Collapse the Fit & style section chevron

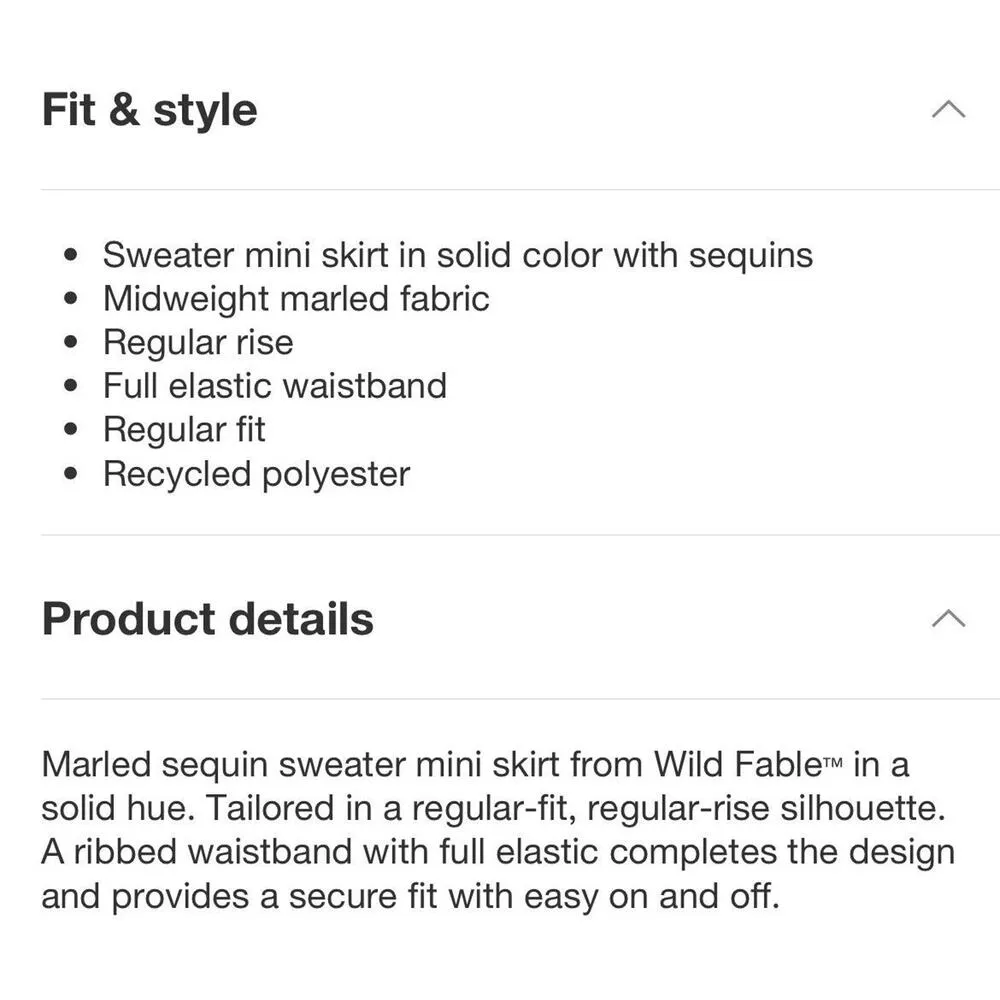click(948, 109)
